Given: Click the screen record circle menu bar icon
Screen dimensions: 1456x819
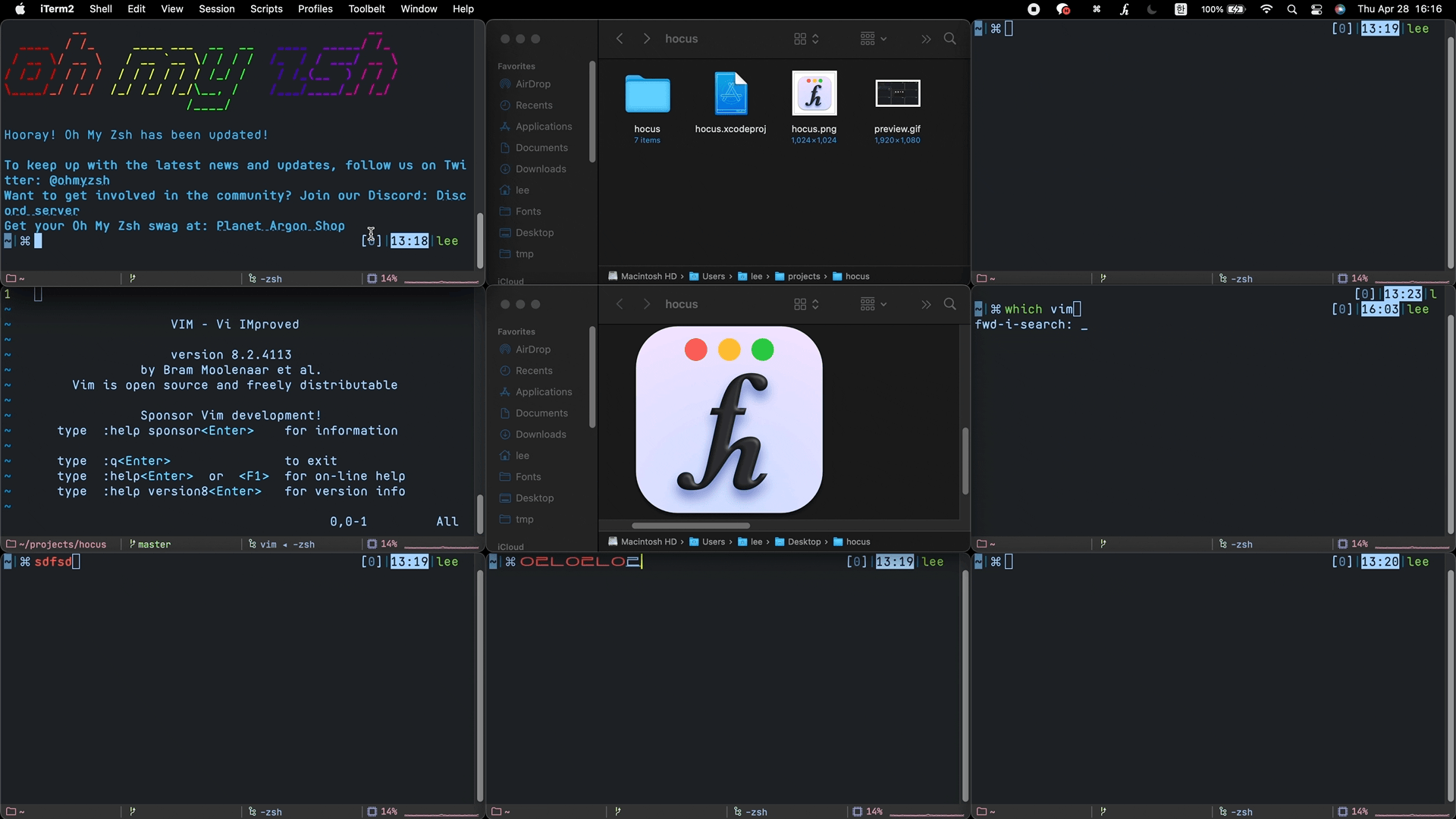Looking at the screenshot, I should click(x=1034, y=9).
